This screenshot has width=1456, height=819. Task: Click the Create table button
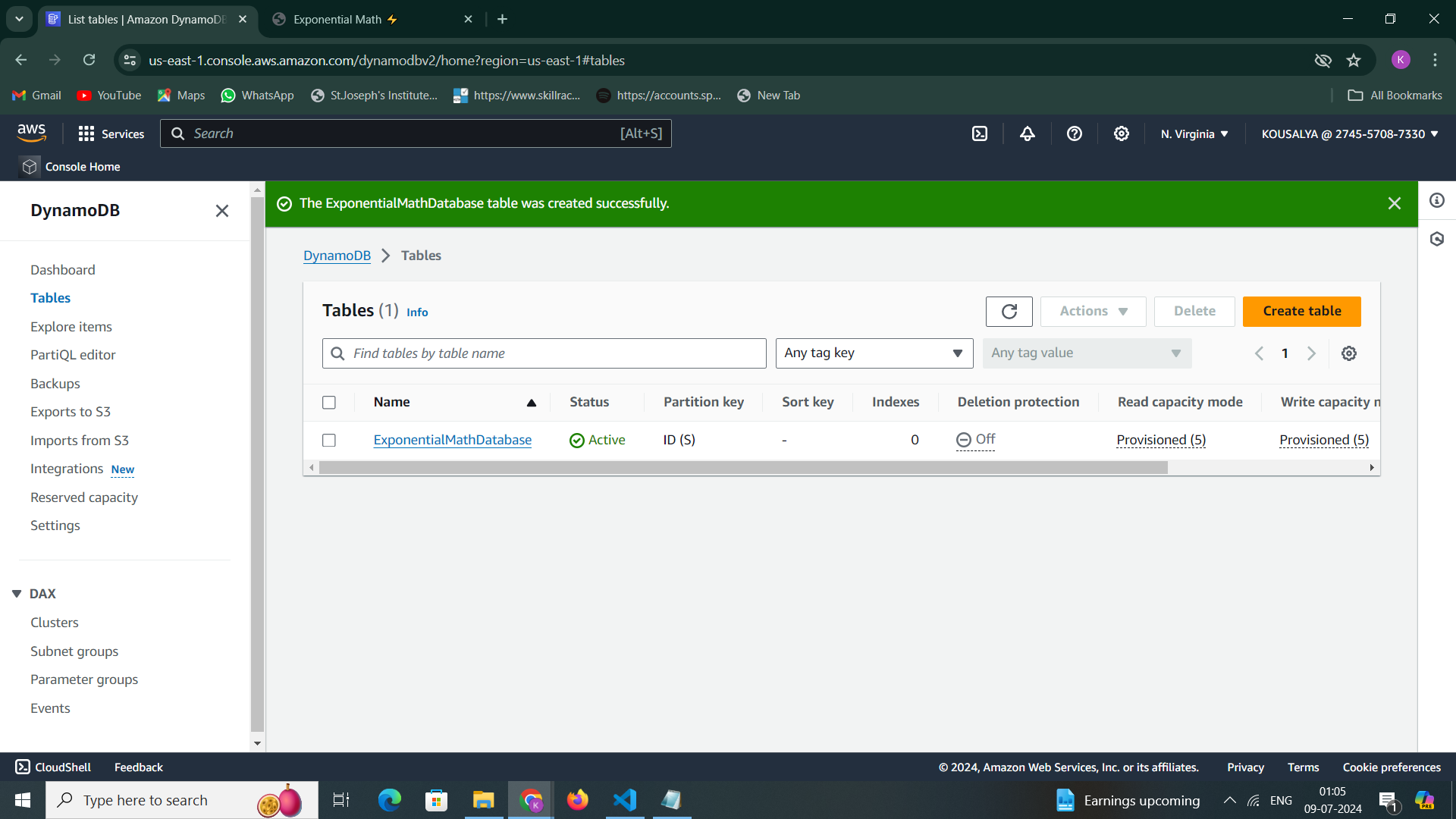tap(1301, 312)
